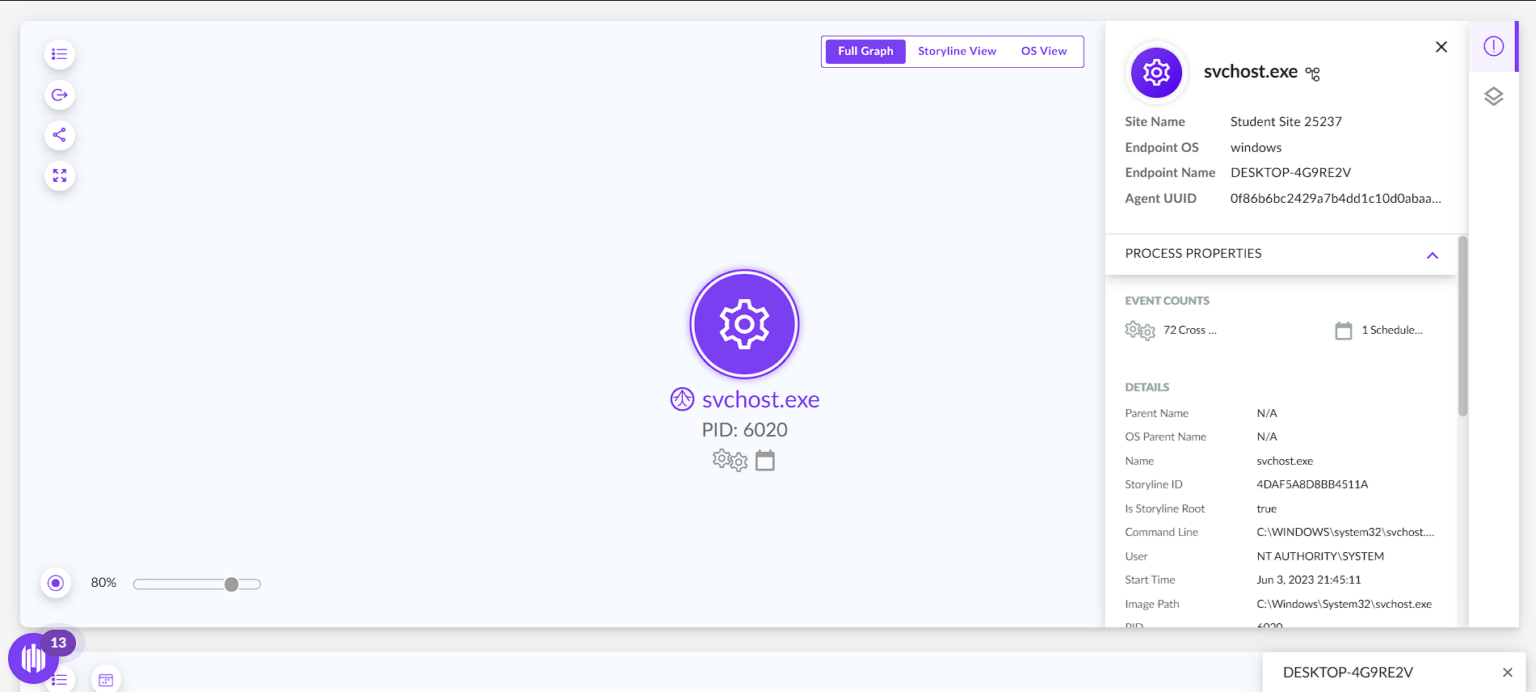The width and height of the screenshot is (1536, 692).
Task: Select the svchost.exe process node
Action: (744, 323)
